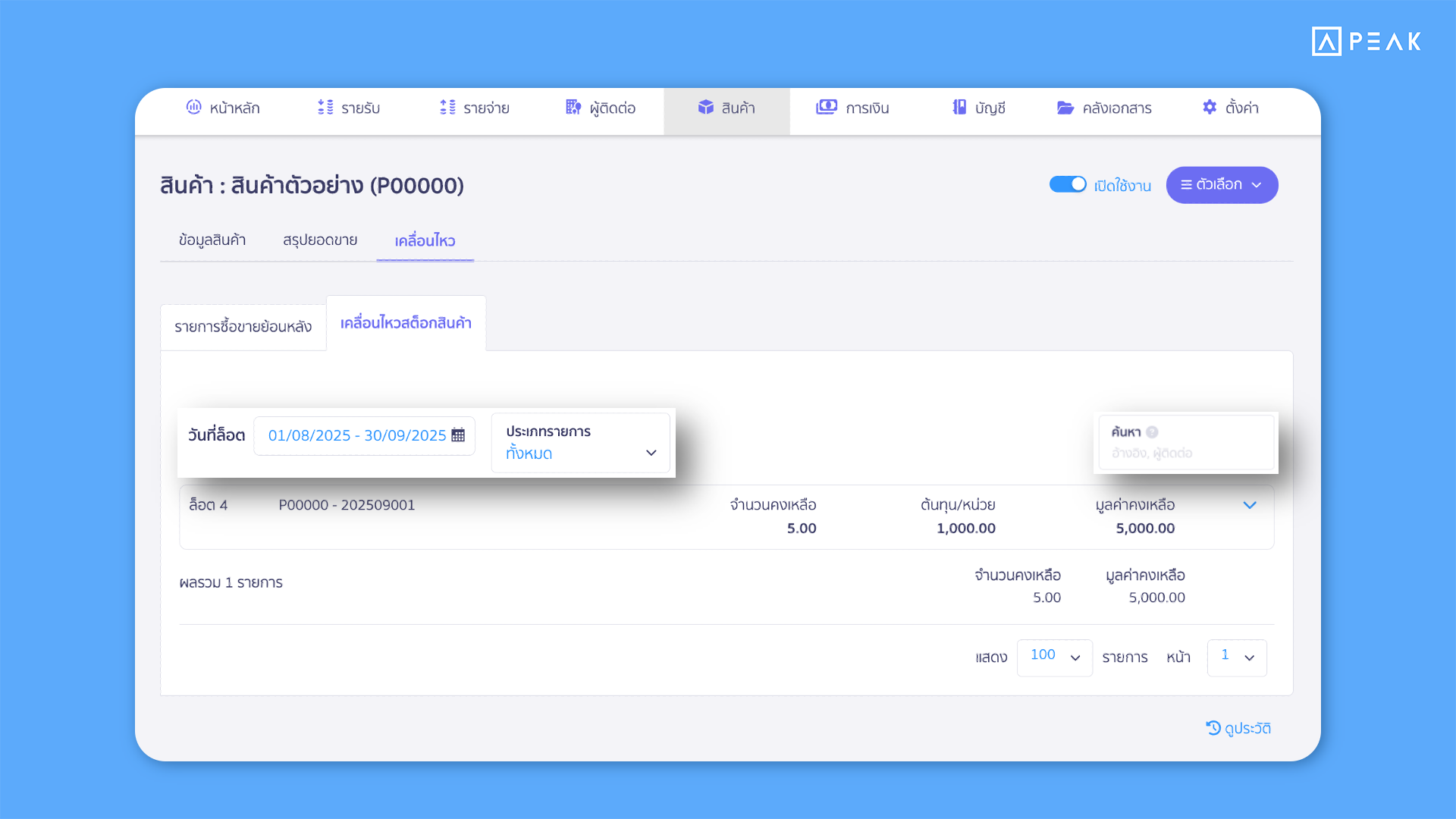
Task: Toggle the เปิดใช้งาน switch off
Action: point(1068,184)
